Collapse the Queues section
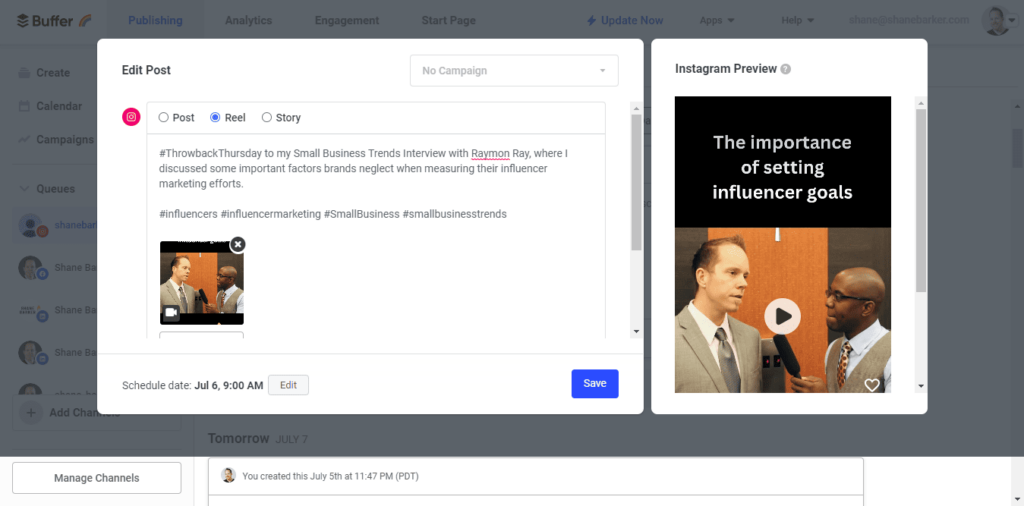1024x506 pixels. [x=24, y=189]
